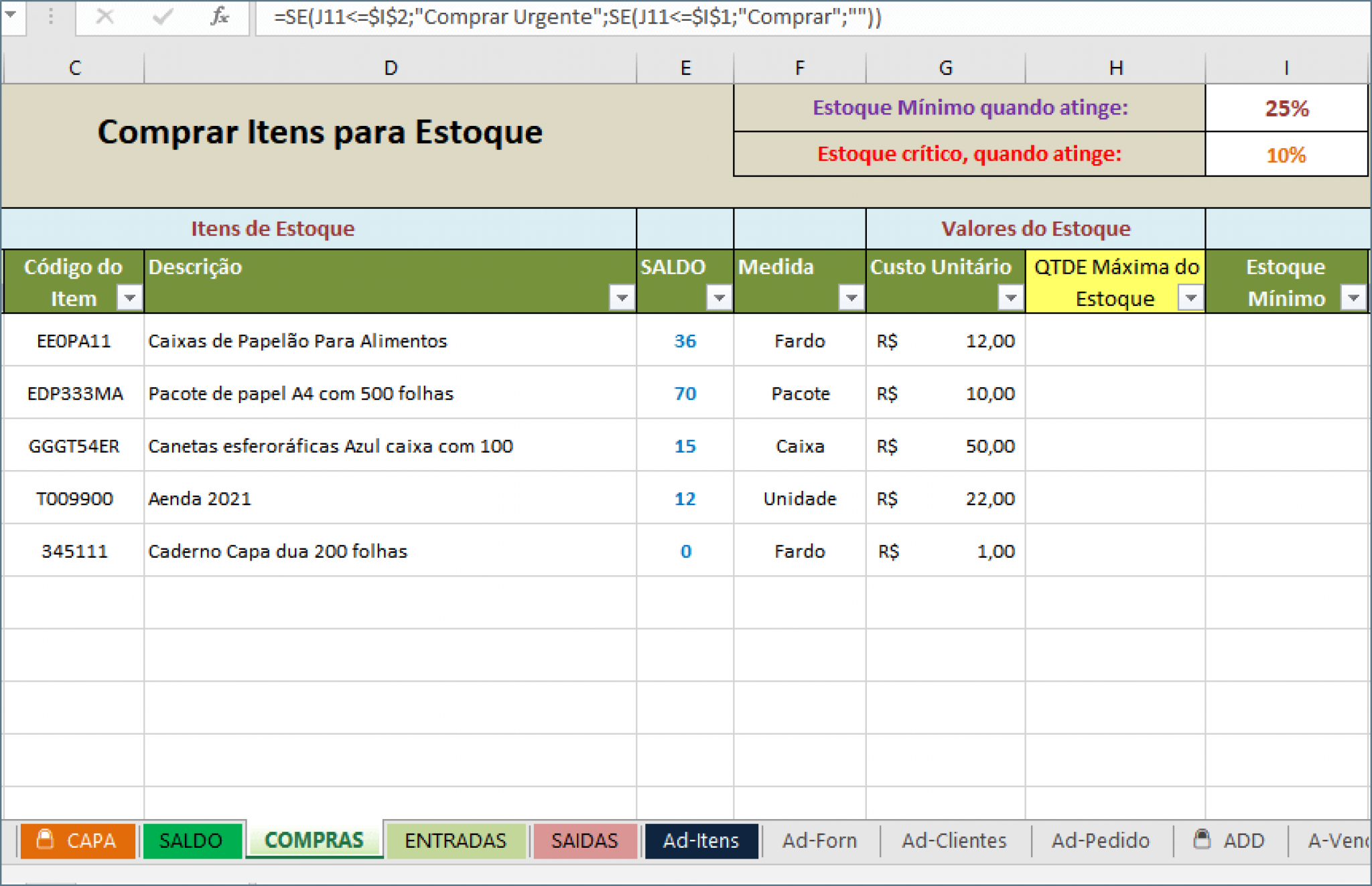Open the Ad-Forn sheet tab
The width and height of the screenshot is (1372, 886).
point(819,840)
